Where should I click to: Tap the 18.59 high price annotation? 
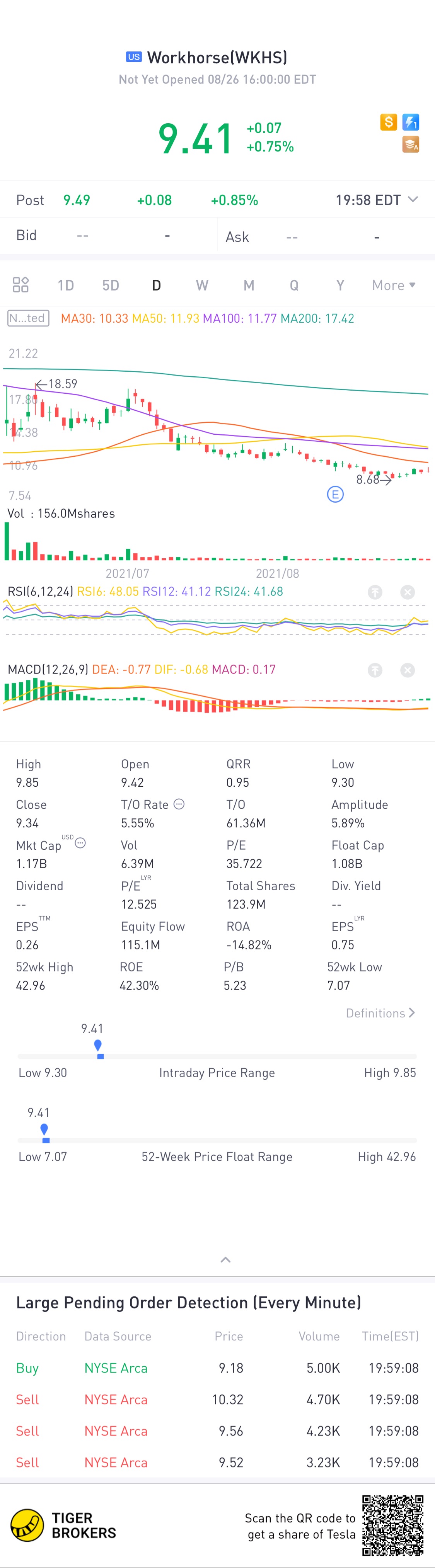pos(57,384)
